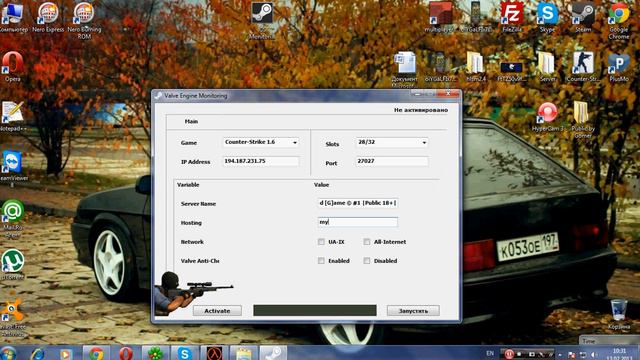640x360 pixels.
Task: Open the Nero Burning ROM shortcut
Action: point(84,20)
